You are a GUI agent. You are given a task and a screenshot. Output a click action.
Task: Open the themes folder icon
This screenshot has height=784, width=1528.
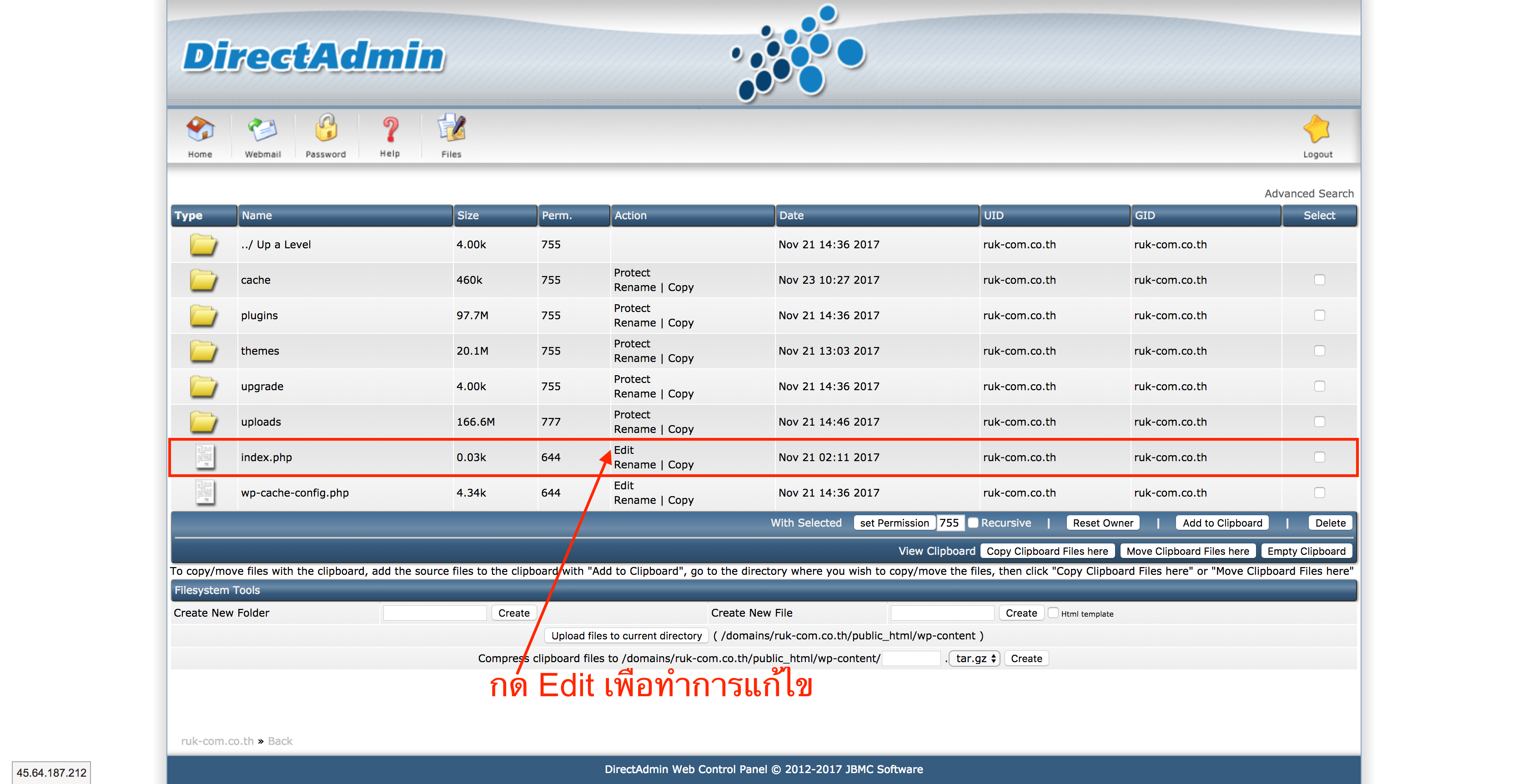click(x=203, y=351)
